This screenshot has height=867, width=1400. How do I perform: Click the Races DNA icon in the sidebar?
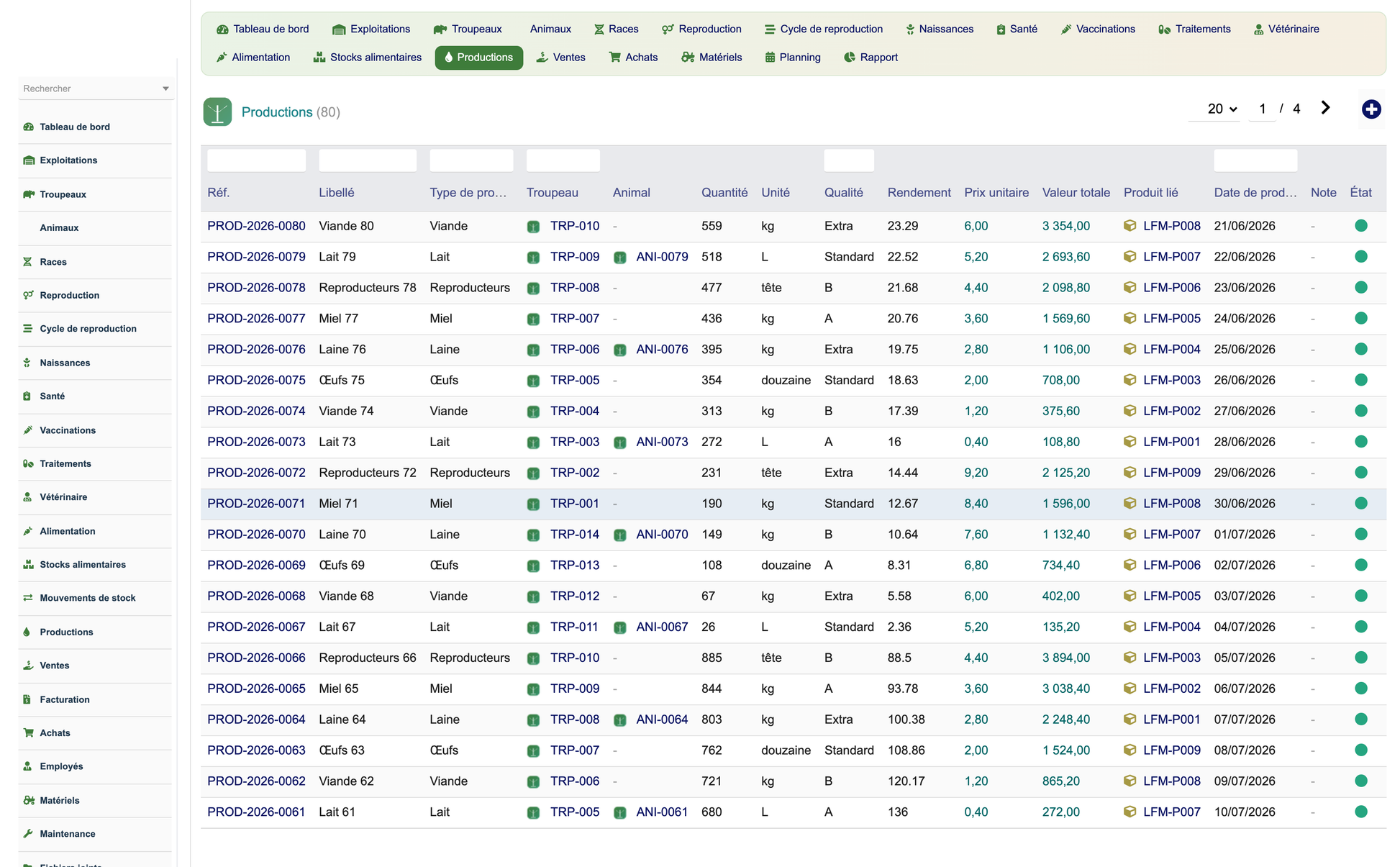coord(27,262)
